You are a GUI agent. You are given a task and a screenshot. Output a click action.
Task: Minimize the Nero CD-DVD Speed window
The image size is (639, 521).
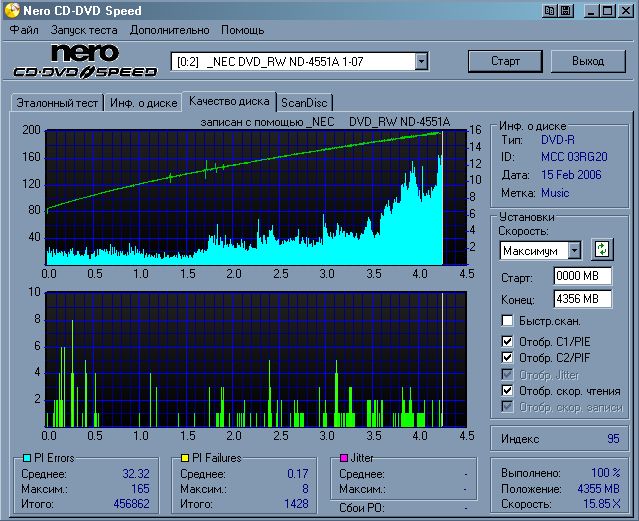[x=591, y=11]
